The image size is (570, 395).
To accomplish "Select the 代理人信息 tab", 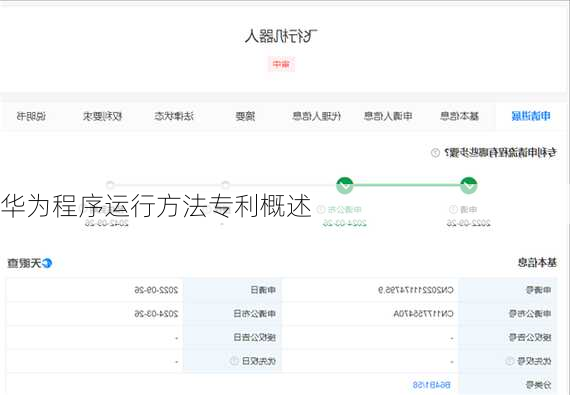I will click(316, 116).
